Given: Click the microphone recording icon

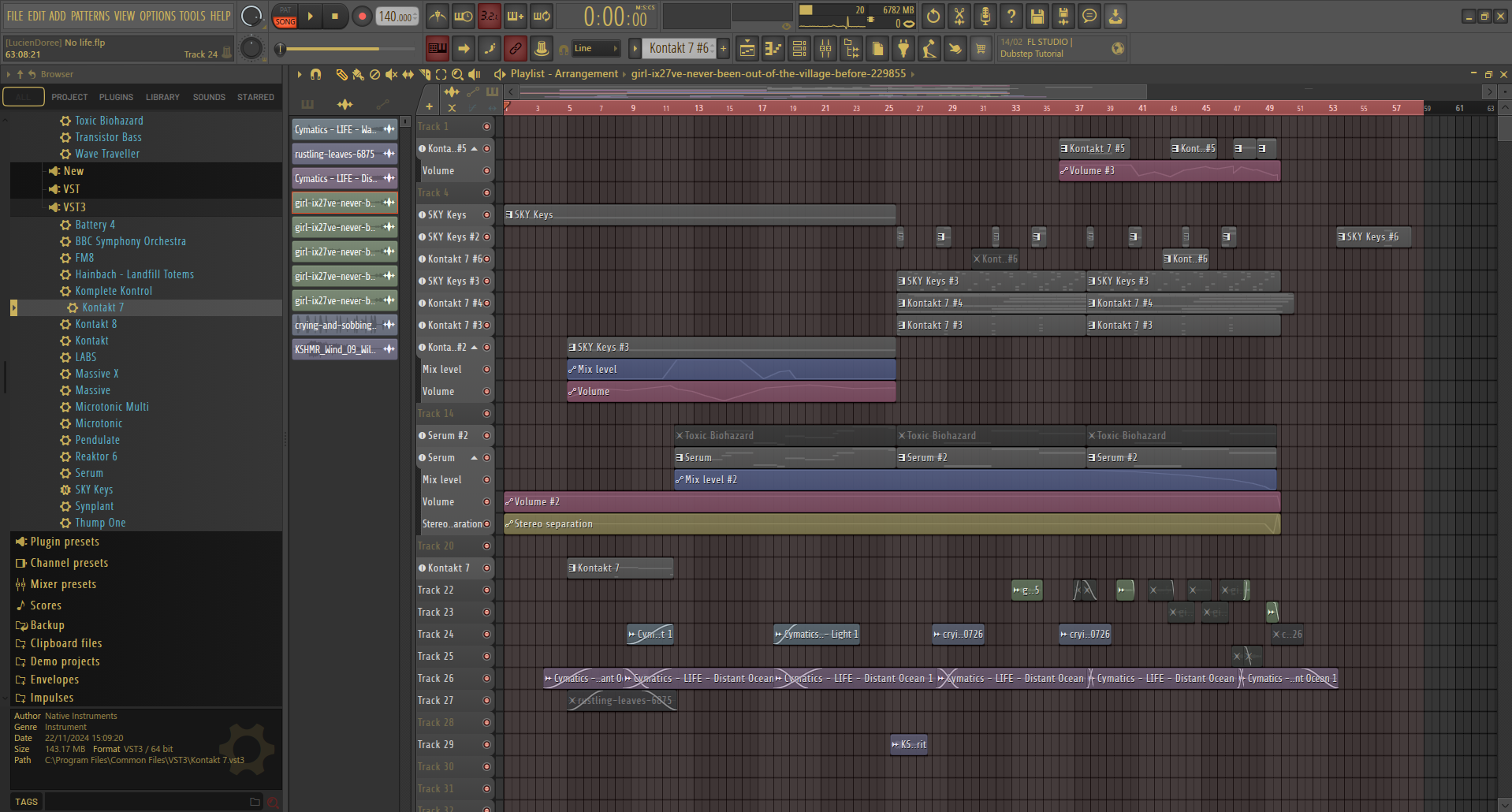Looking at the screenshot, I should tap(985, 16).
